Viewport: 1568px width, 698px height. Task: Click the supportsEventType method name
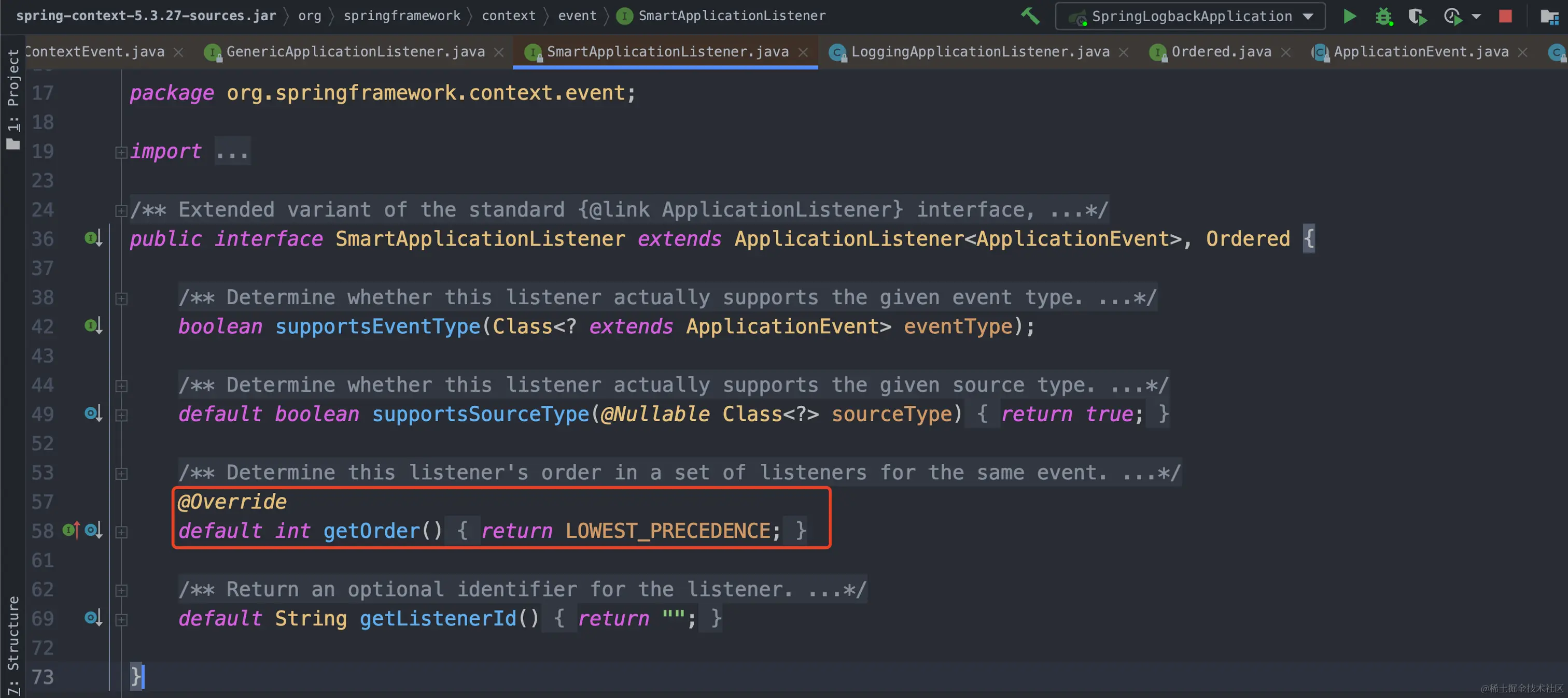[377, 326]
